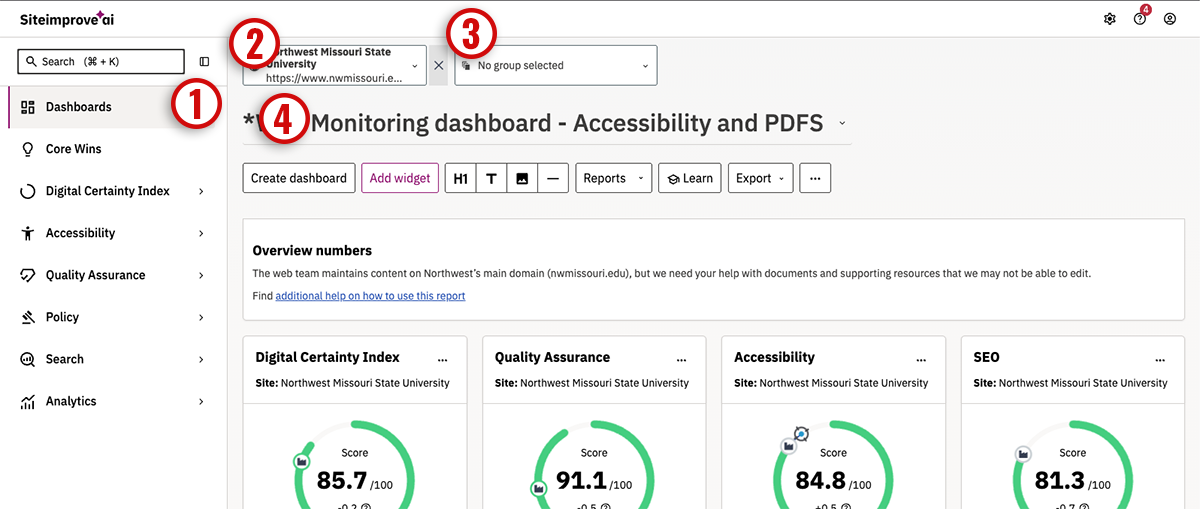Open the Reports dropdown

(613, 178)
